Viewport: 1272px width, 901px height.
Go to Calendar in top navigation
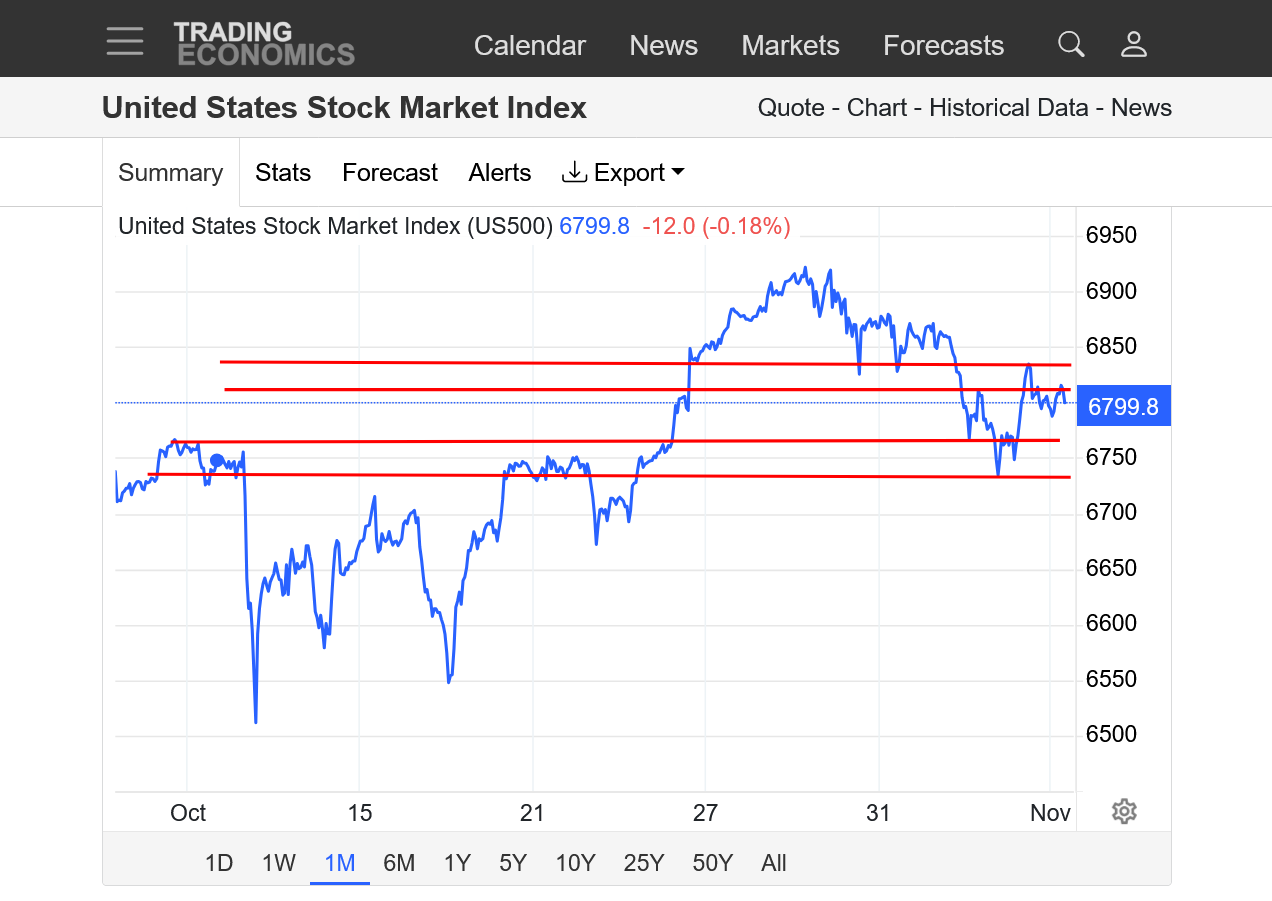(x=529, y=46)
